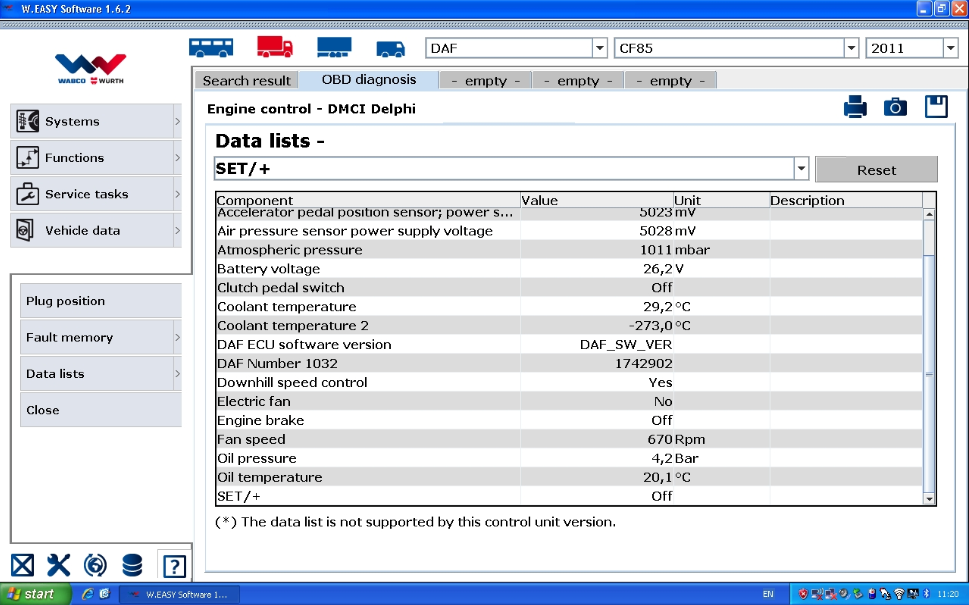Click the Reset button

tap(876, 169)
